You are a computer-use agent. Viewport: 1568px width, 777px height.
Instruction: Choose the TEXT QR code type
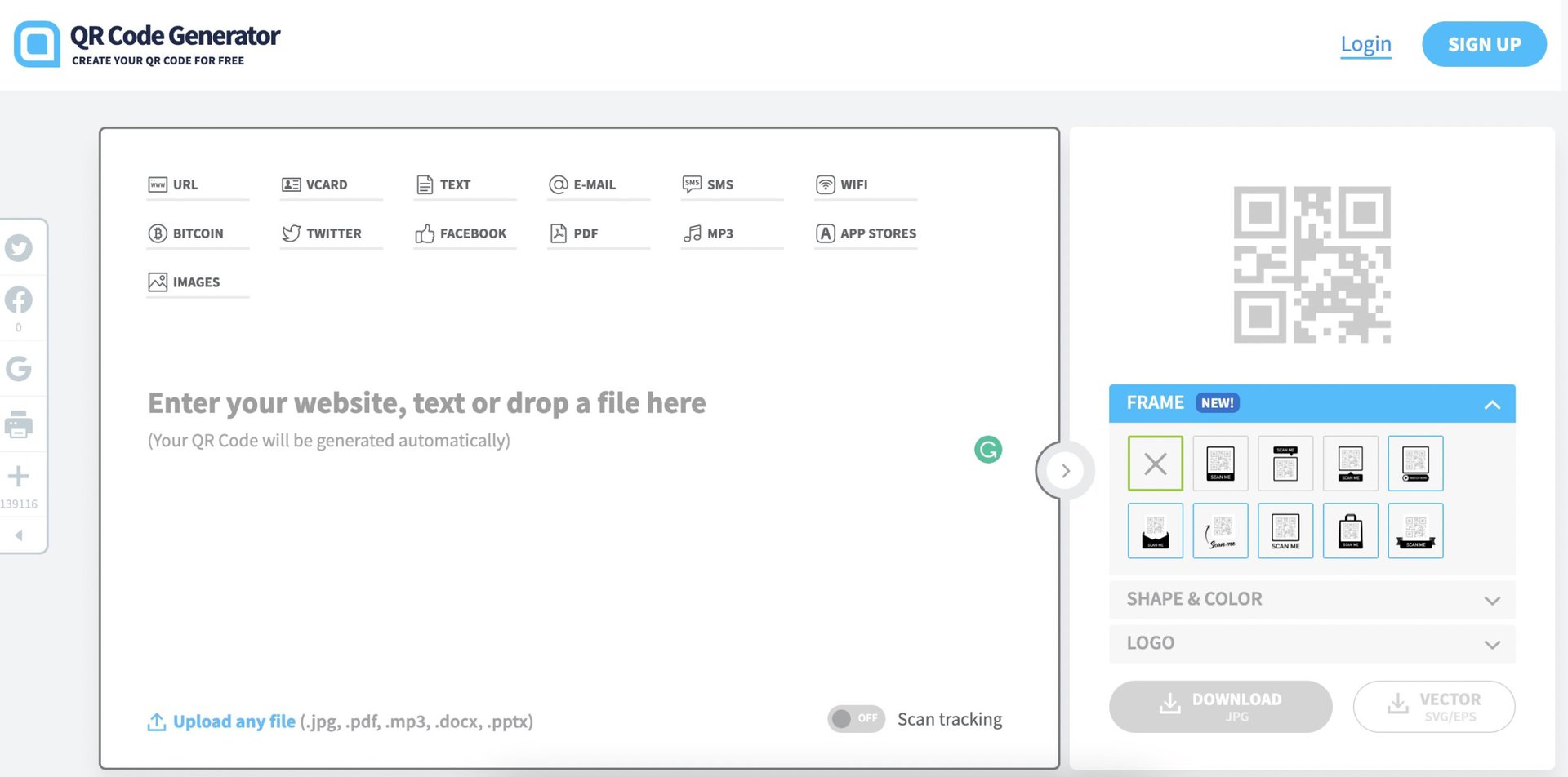click(465, 185)
